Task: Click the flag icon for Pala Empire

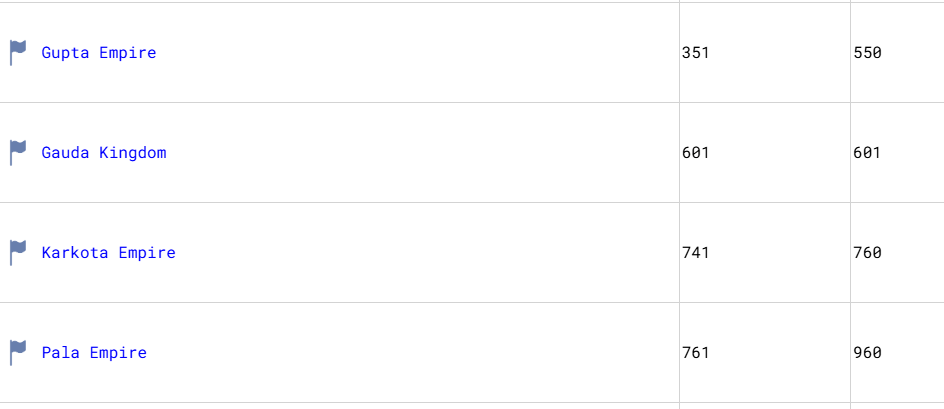Action: point(18,352)
